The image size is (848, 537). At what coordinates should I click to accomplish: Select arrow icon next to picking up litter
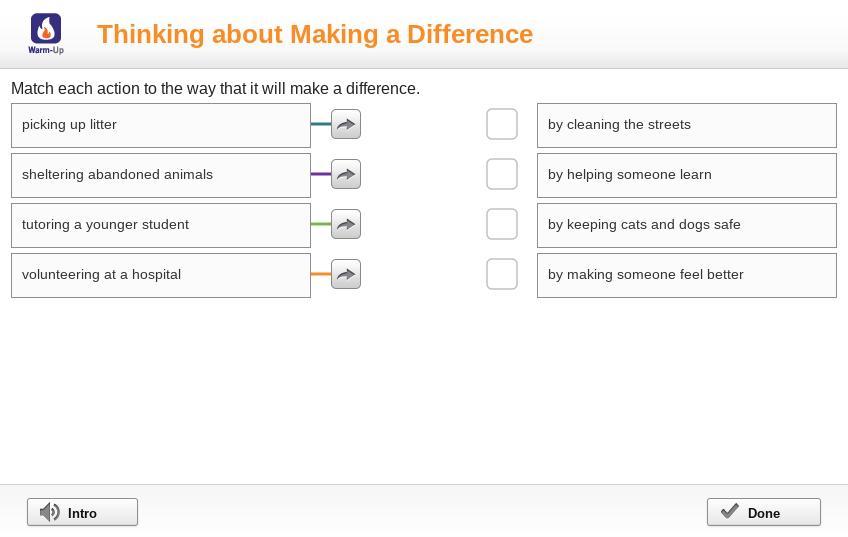point(346,124)
